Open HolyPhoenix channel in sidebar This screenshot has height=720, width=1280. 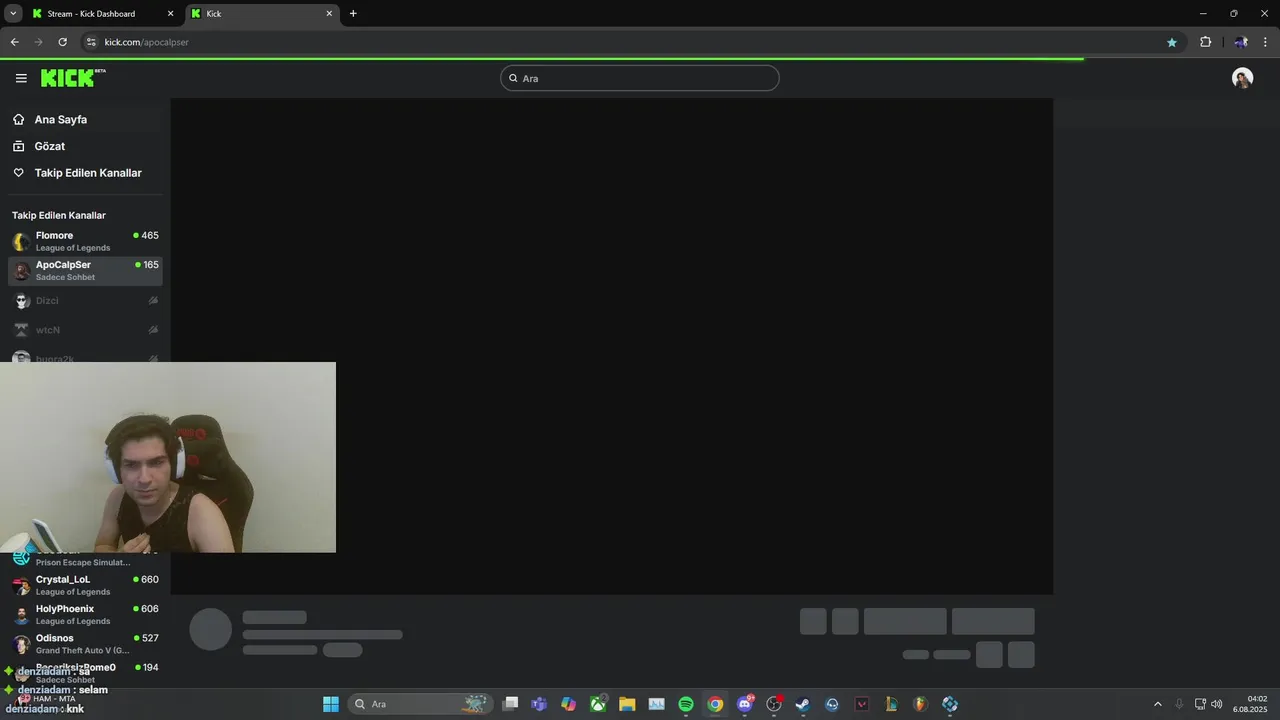tap(85, 614)
